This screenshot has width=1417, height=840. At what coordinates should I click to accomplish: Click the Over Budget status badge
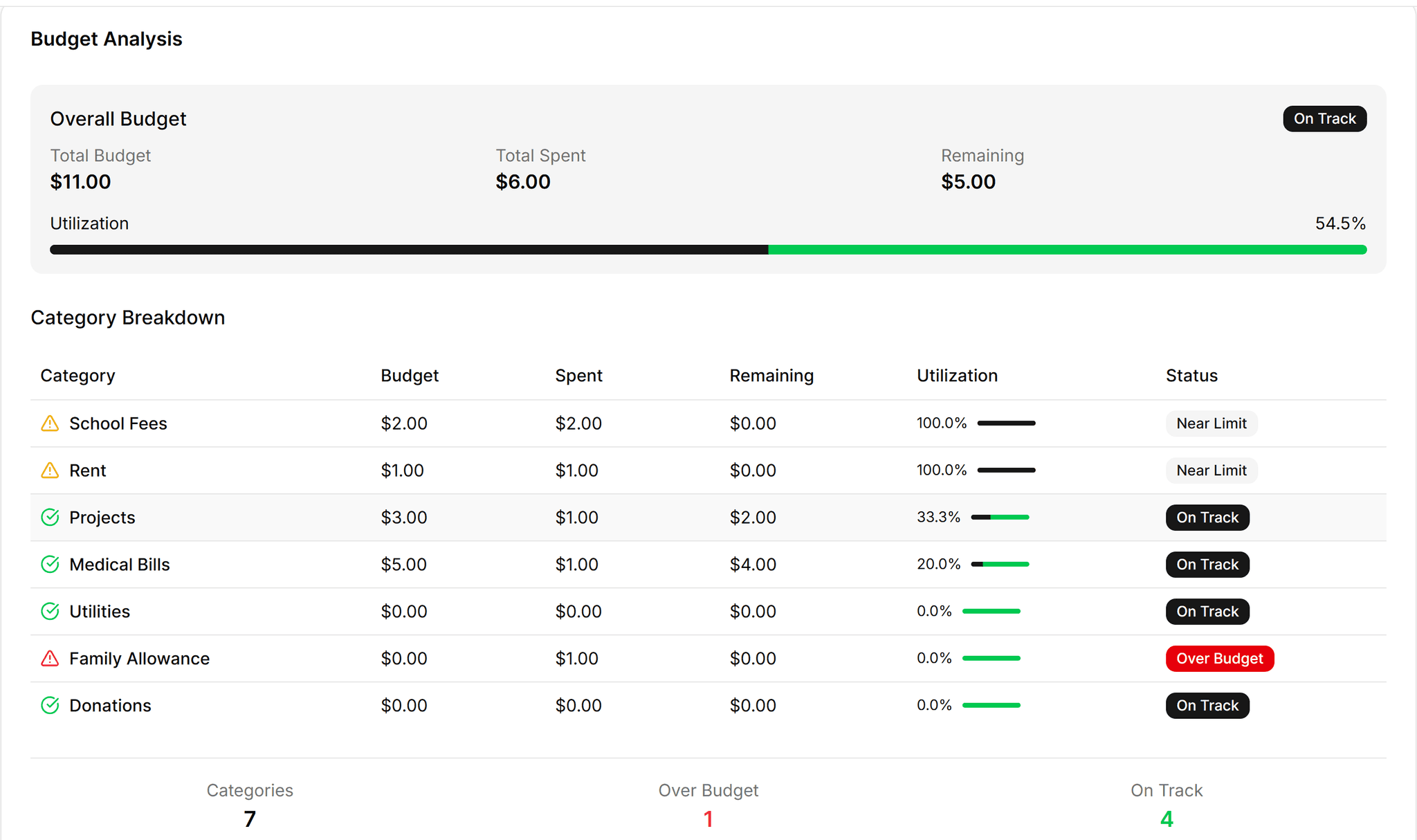tap(1219, 659)
